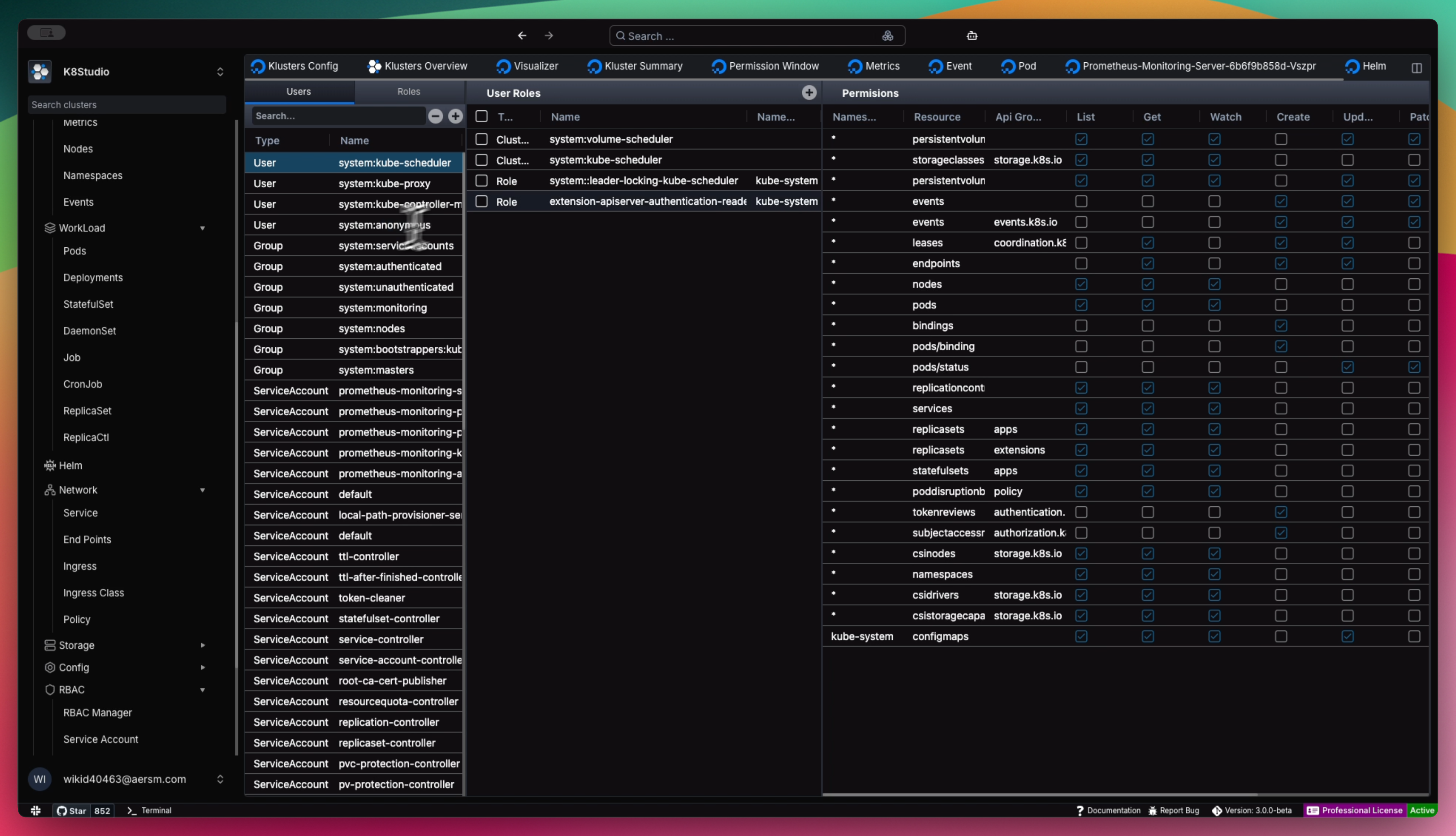Viewport: 1456px width, 836px height.
Task: Click the permissions horizontal scrollbar
Action: [1040, 795]
